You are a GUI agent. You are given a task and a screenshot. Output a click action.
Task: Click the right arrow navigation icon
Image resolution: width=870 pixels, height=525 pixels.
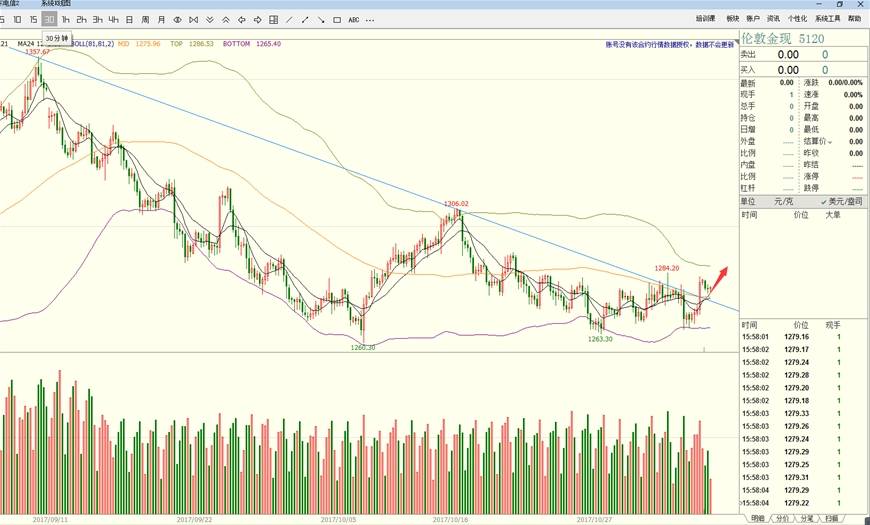257,20
